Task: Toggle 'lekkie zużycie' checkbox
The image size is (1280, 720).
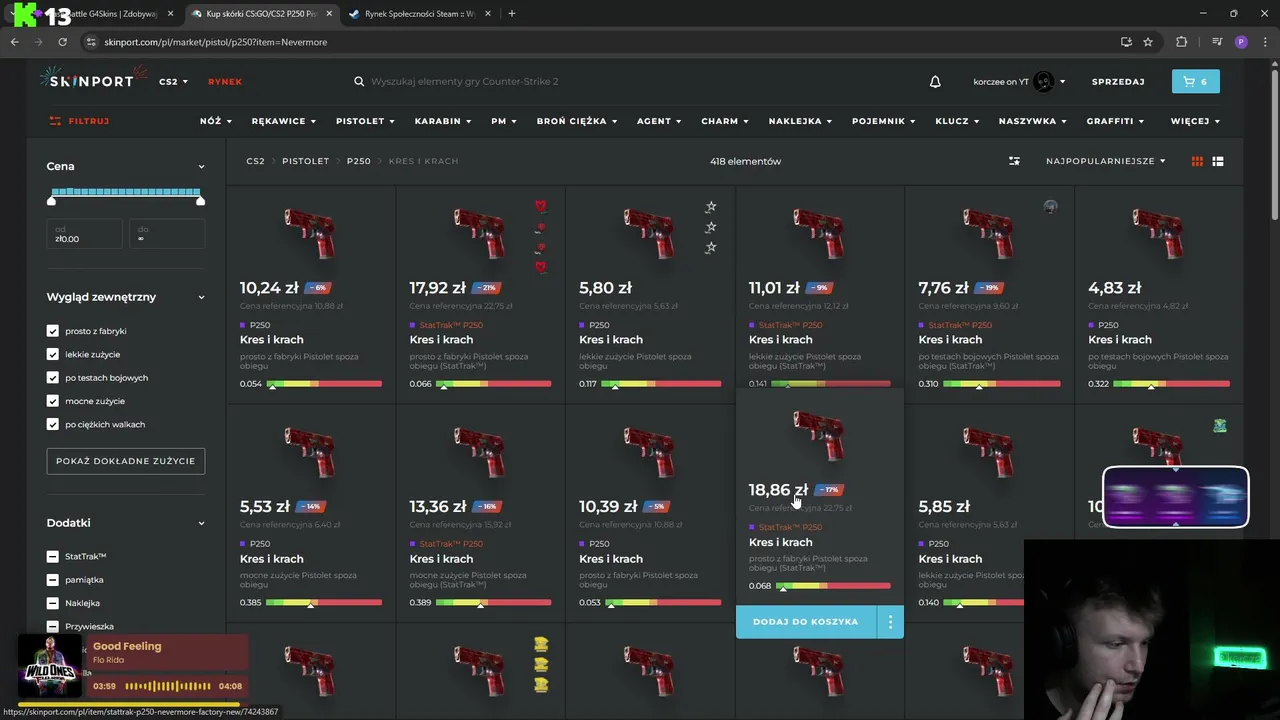Action: 53,354
